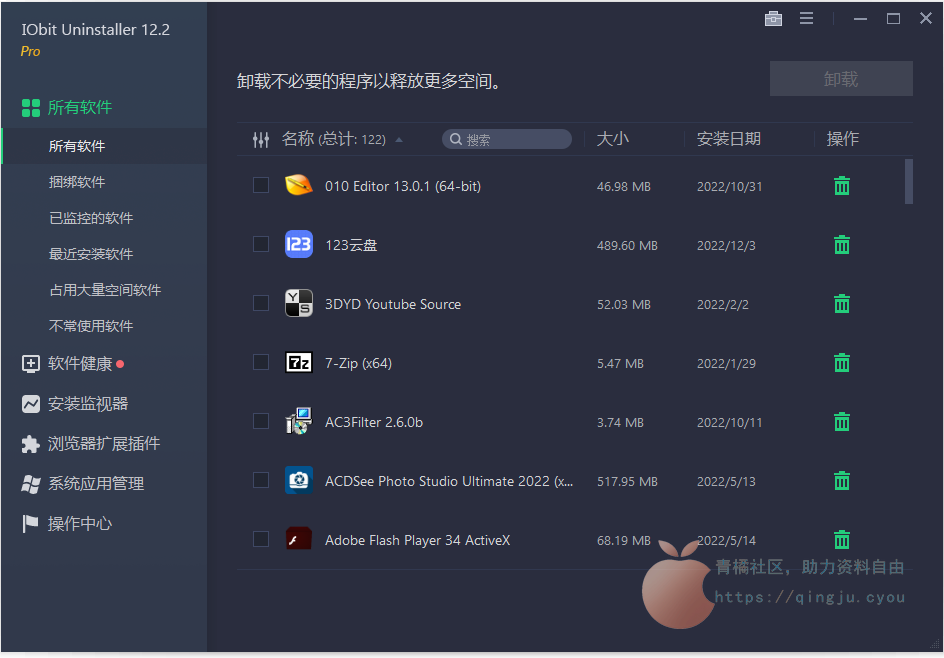Screen dimensions: 944x658
Task: Click the filter sliders icon beside 名称
Action: tap(261, 140)
